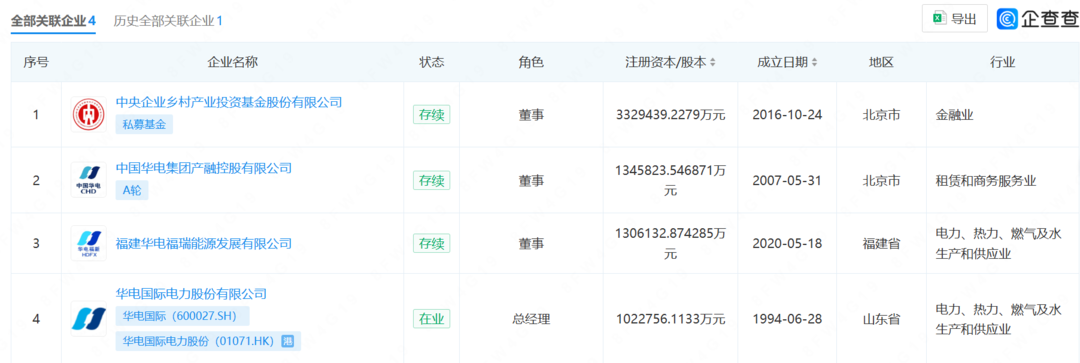This screenshot has width=1080, height=363.
Task: Click the 地区 column header
Action: point(881,62)
